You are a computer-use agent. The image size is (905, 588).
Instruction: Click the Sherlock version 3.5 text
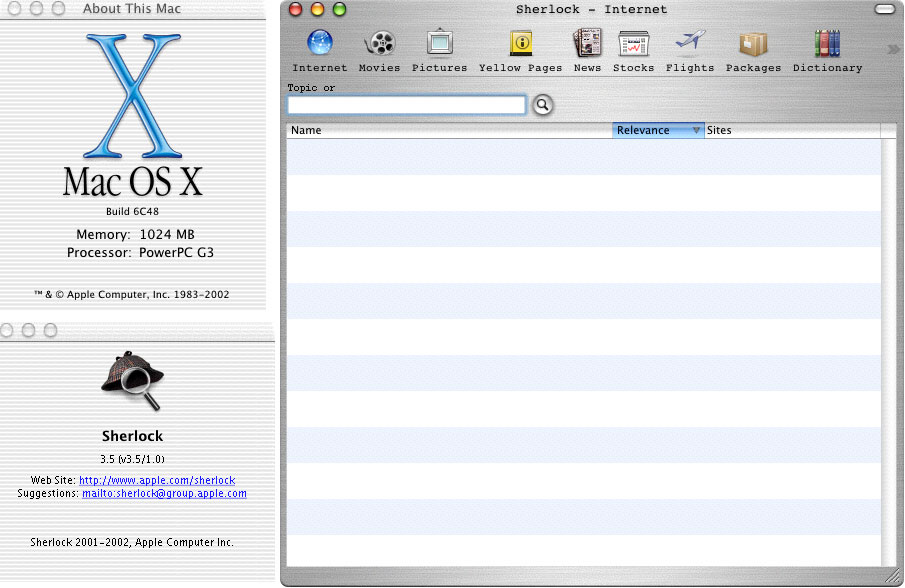pos(132,459)
